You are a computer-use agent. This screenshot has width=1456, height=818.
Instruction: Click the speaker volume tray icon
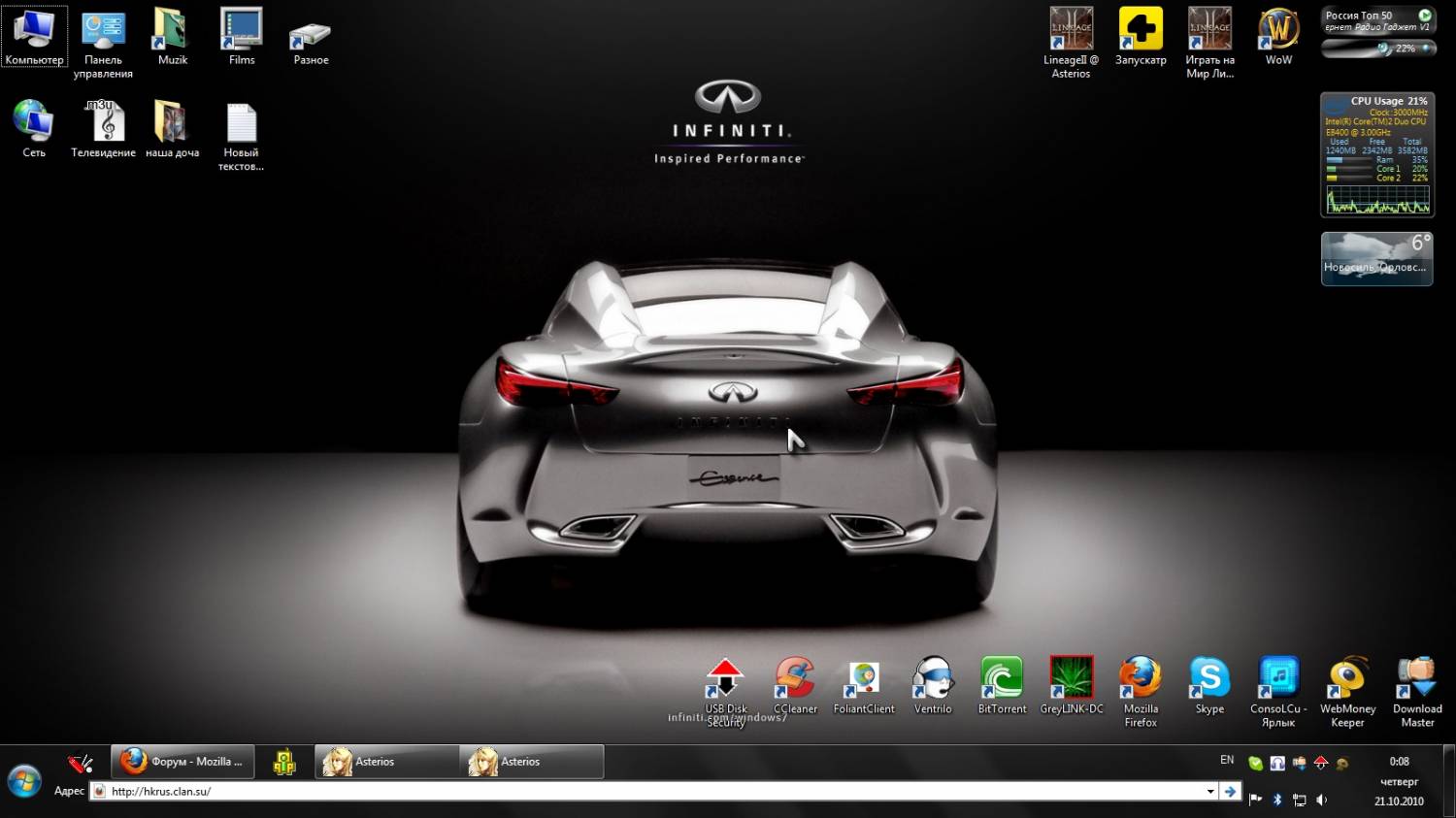click(x=1321, y=800)
